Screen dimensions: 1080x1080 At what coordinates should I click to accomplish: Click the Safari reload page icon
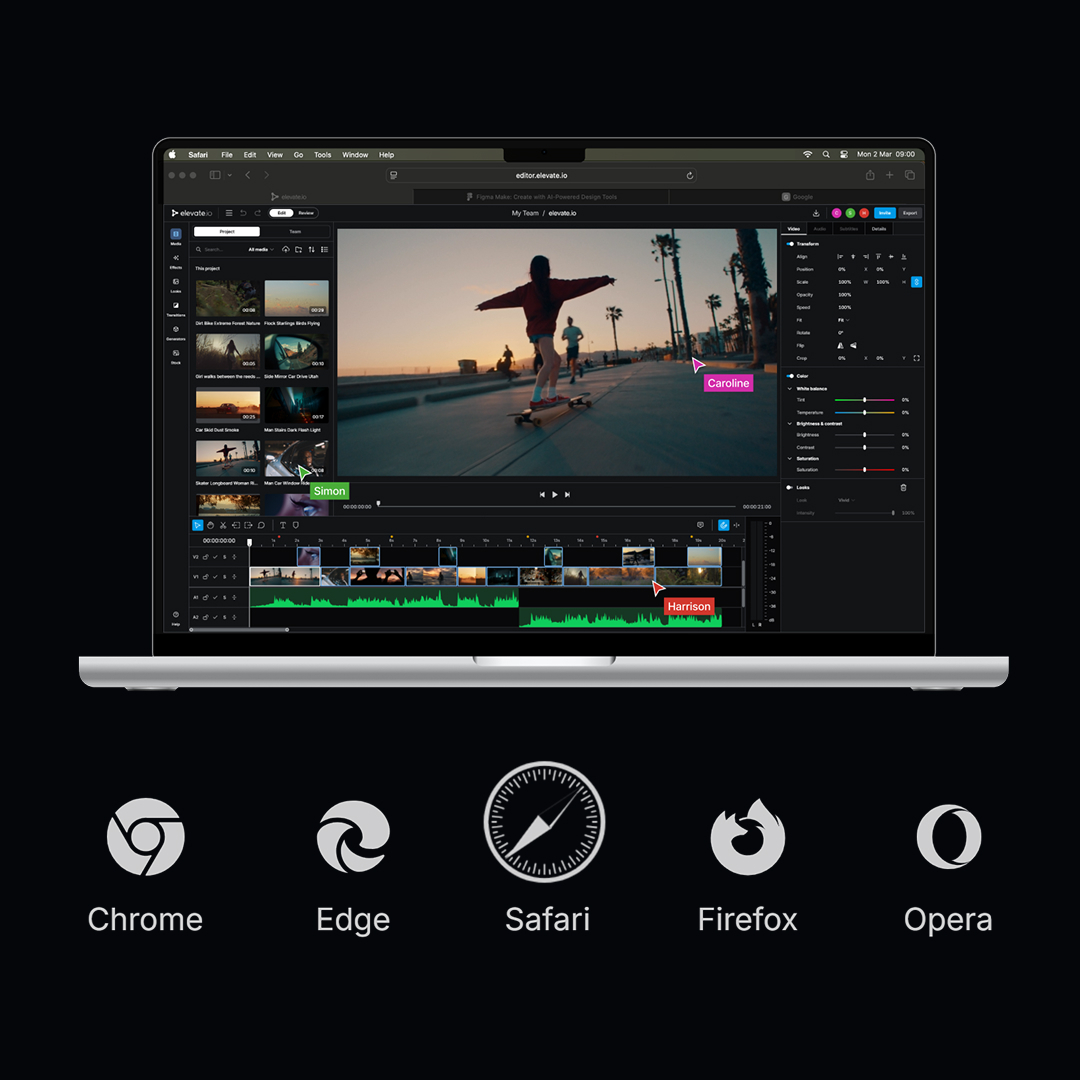point(689,176)
